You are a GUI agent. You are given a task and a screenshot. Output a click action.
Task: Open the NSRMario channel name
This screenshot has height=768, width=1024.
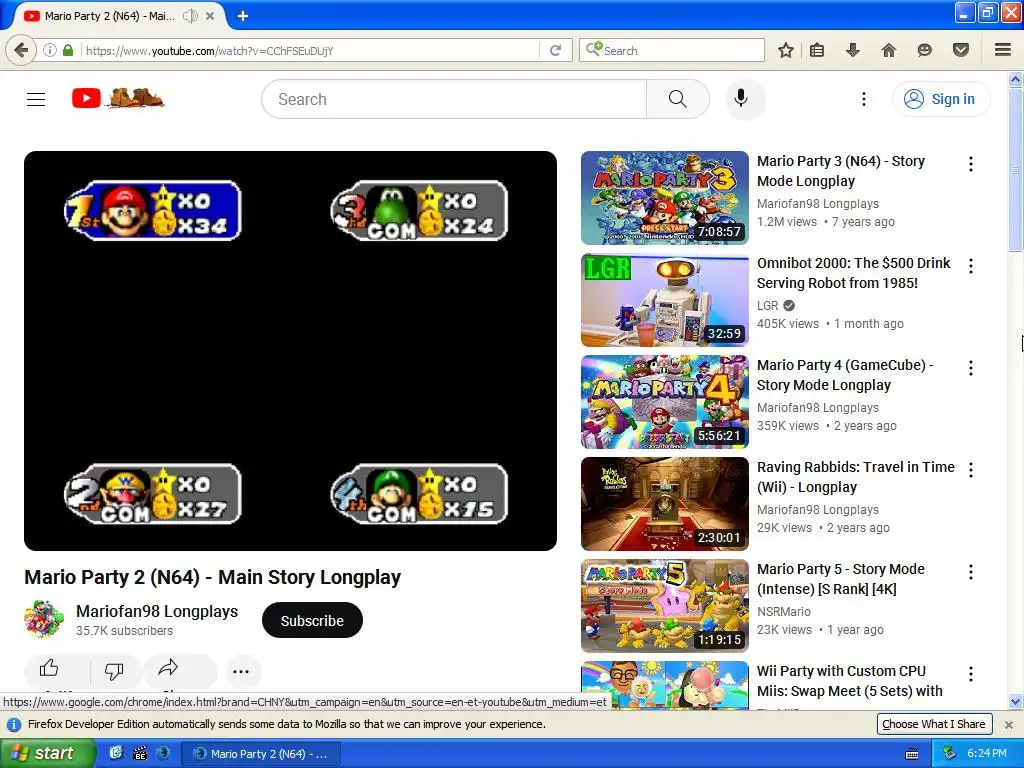(x=784, y=611)
